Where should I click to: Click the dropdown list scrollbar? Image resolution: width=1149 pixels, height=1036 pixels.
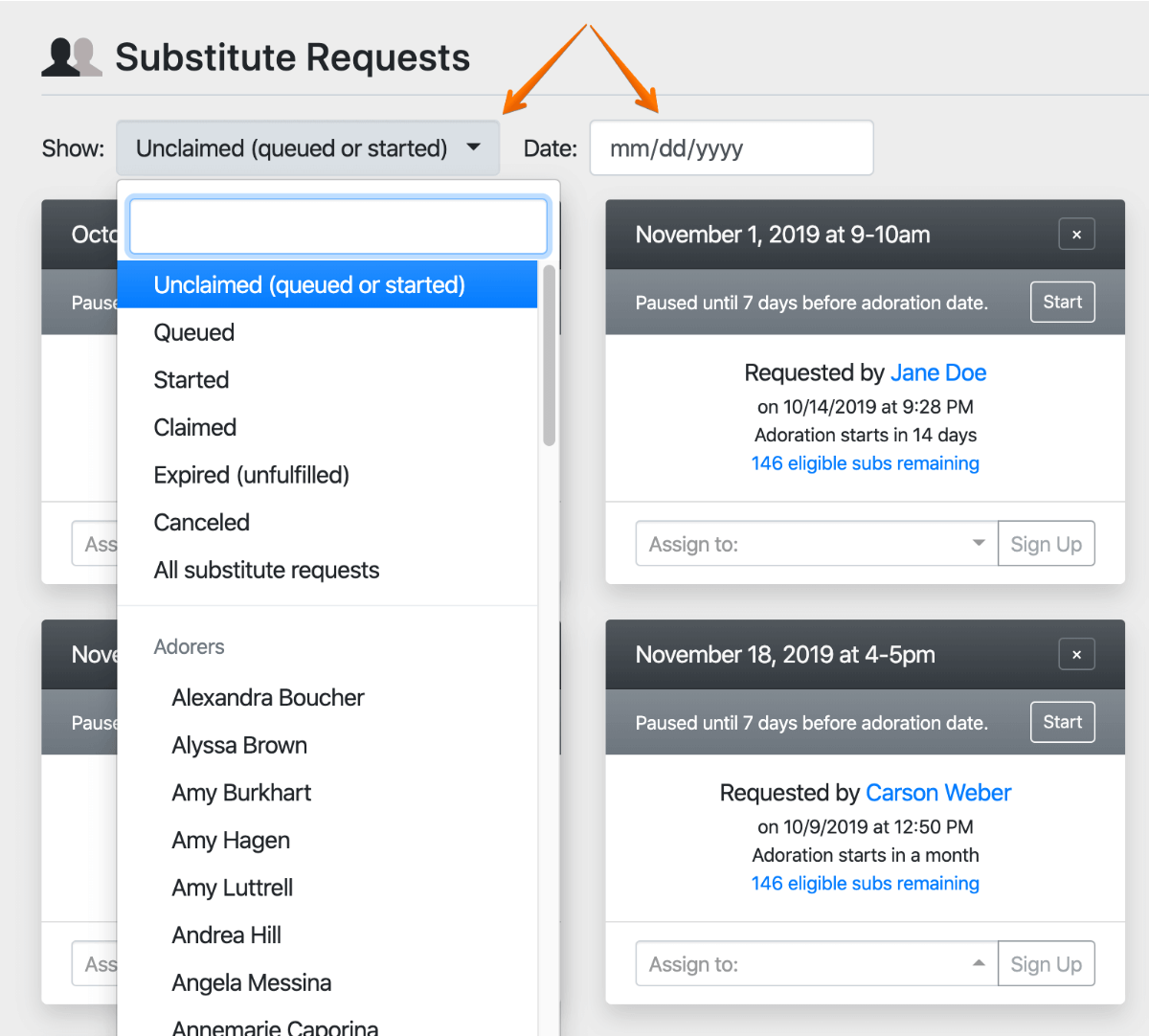click(549, 356)
